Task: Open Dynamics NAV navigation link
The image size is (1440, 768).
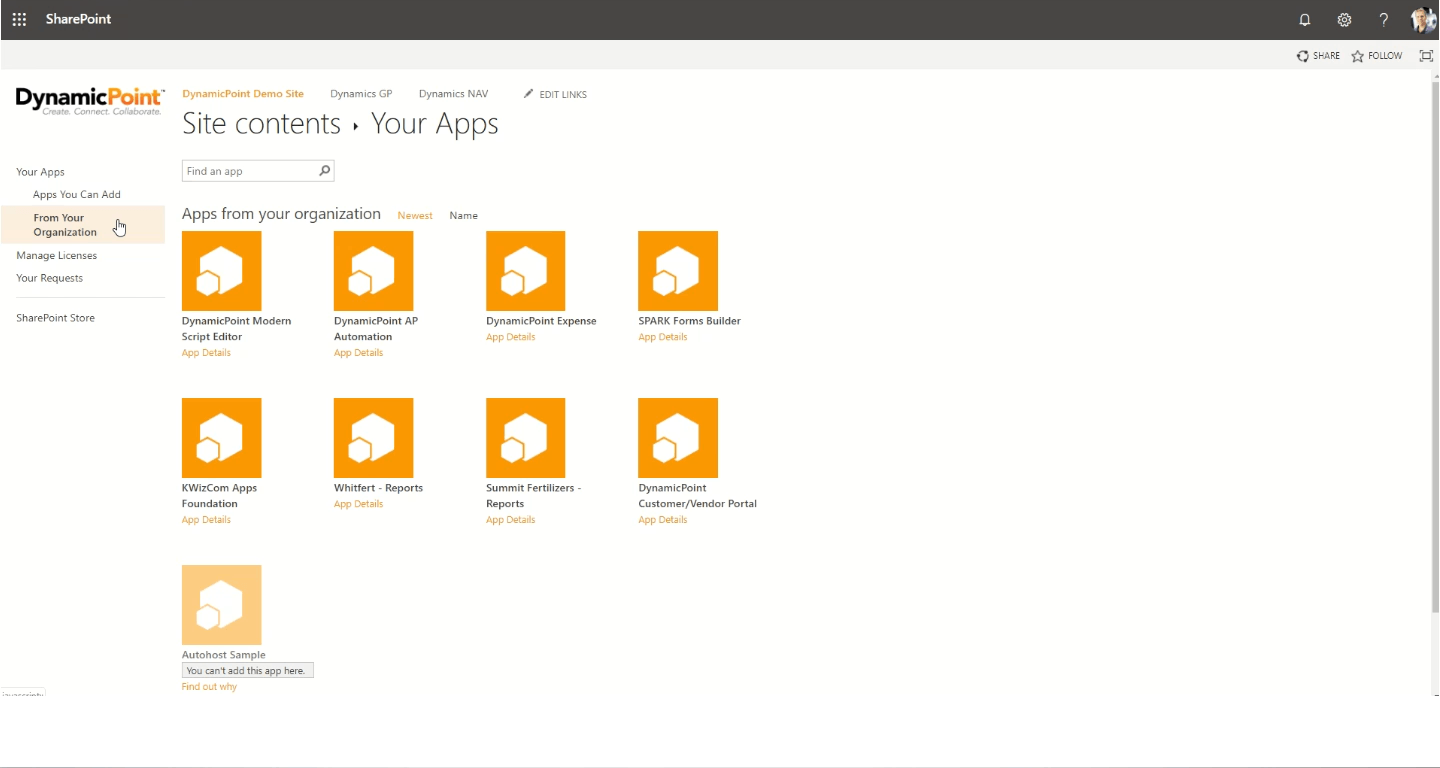Action: (454, 94)
